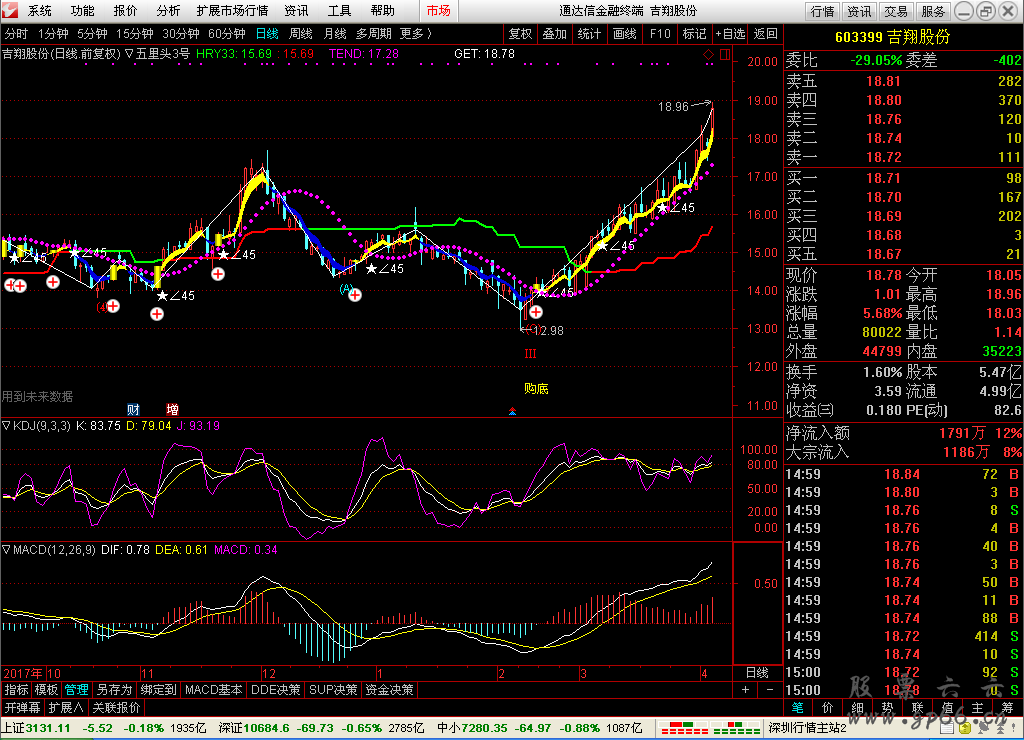Click the 返回 back button

point(765,34)
